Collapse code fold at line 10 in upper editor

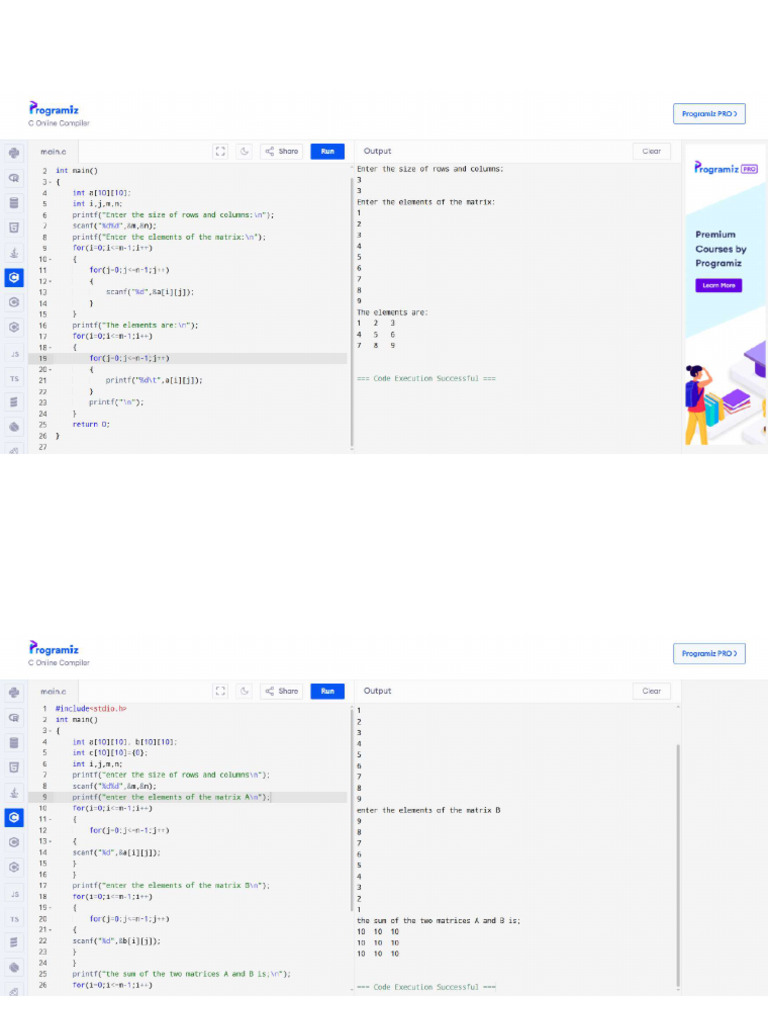50,259
